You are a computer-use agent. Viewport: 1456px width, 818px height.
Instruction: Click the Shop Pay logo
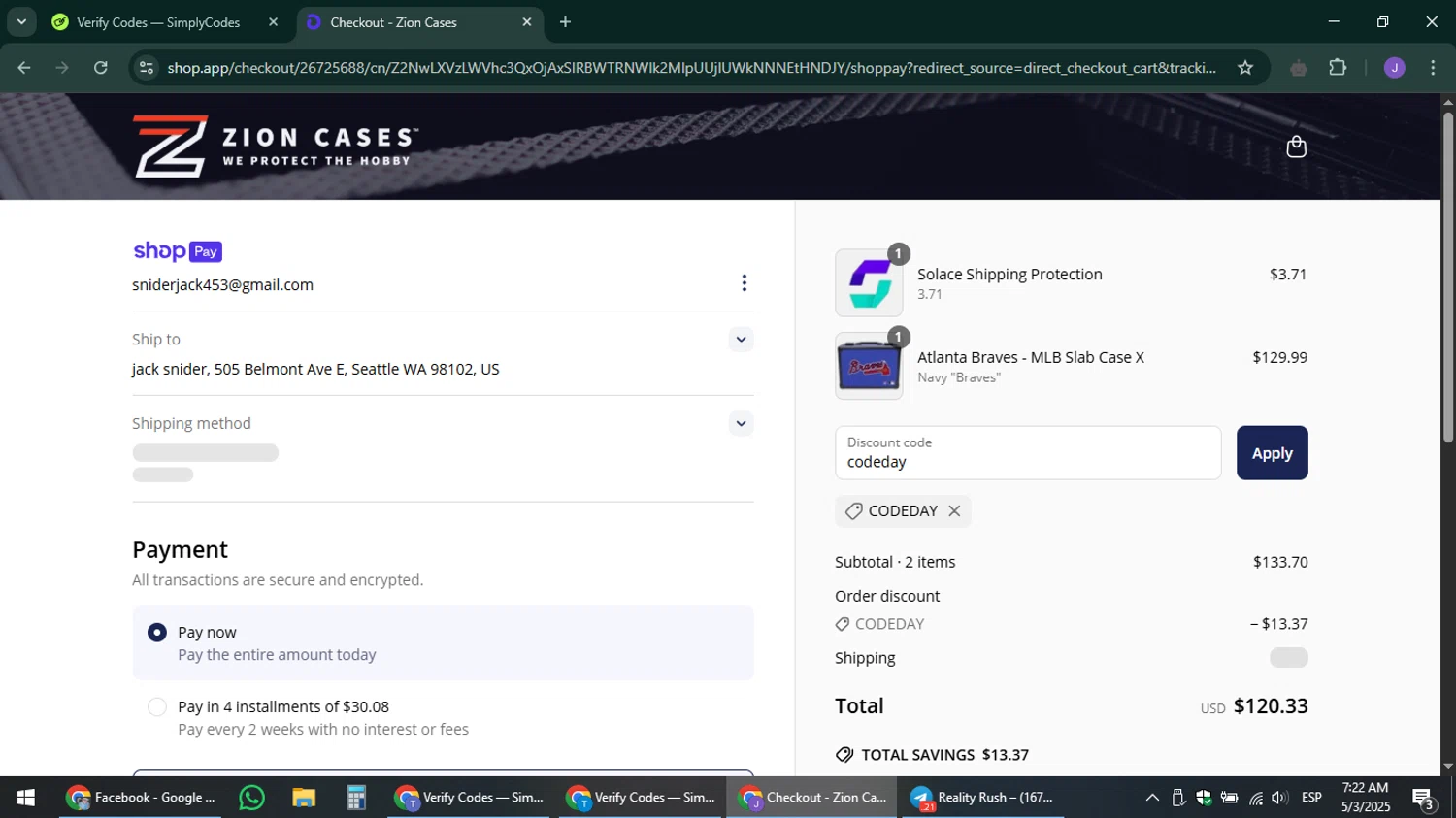[178, 251]
